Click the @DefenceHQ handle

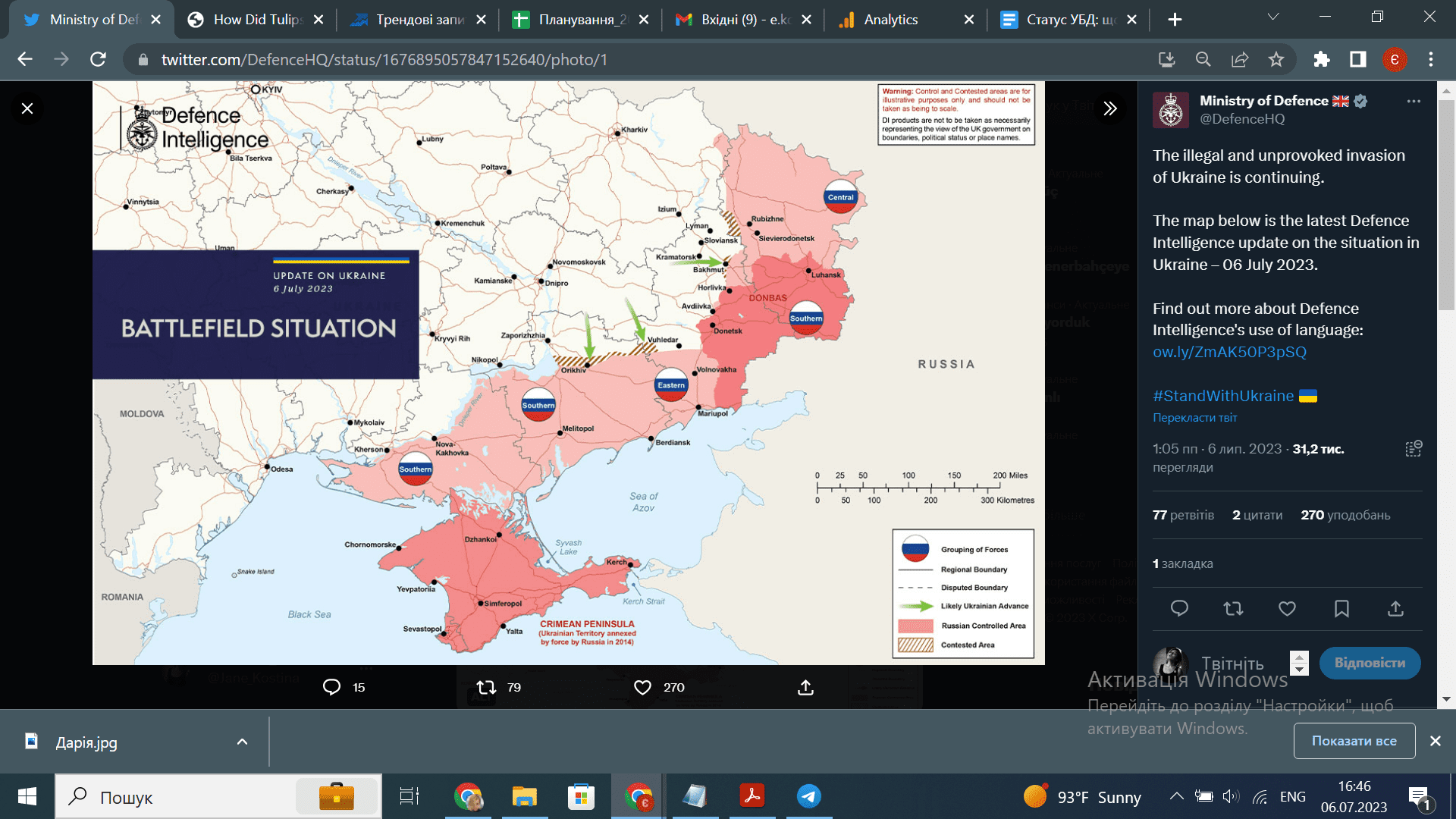point(1242,119)
